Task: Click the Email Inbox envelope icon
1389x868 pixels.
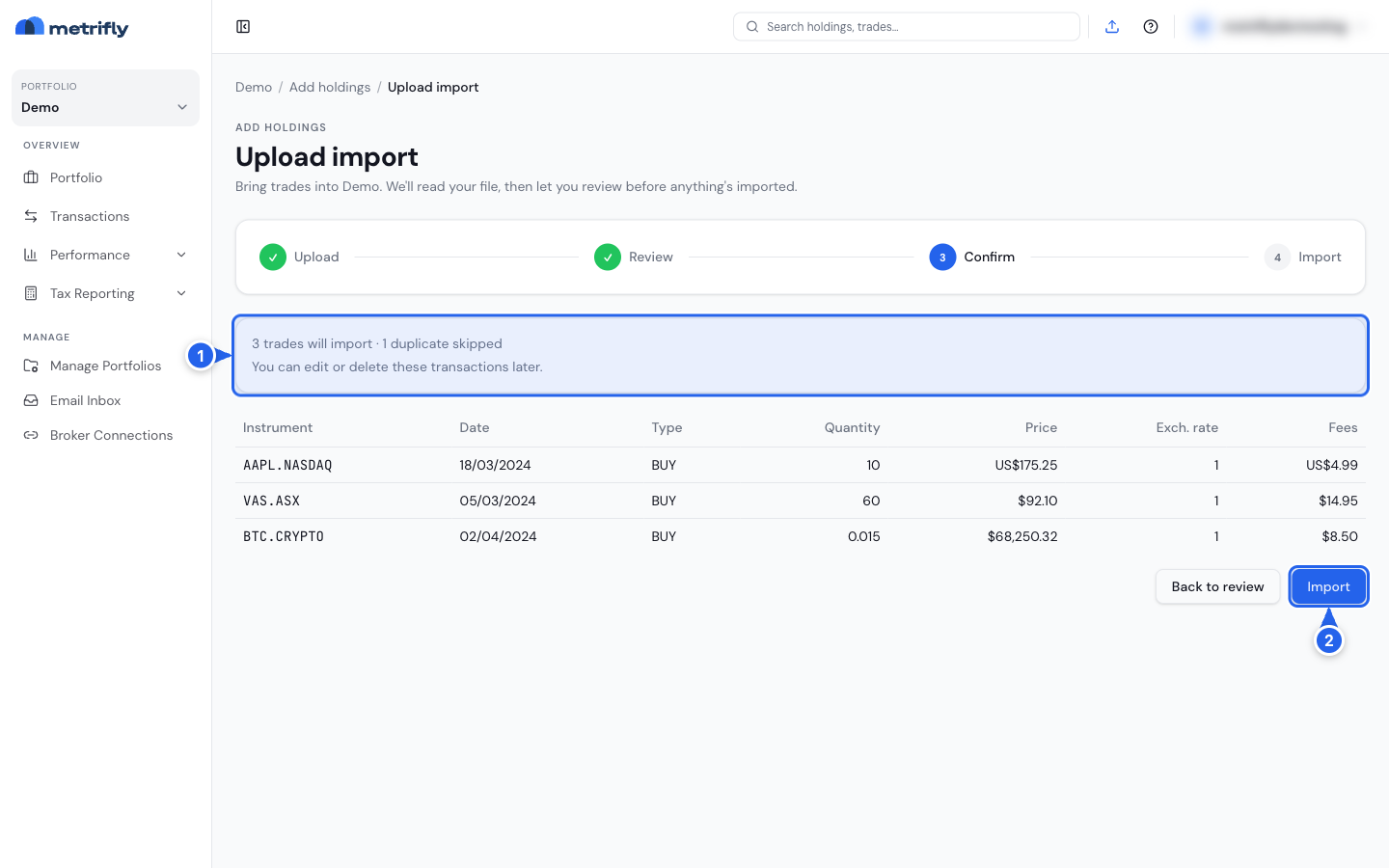Action: 31,400
